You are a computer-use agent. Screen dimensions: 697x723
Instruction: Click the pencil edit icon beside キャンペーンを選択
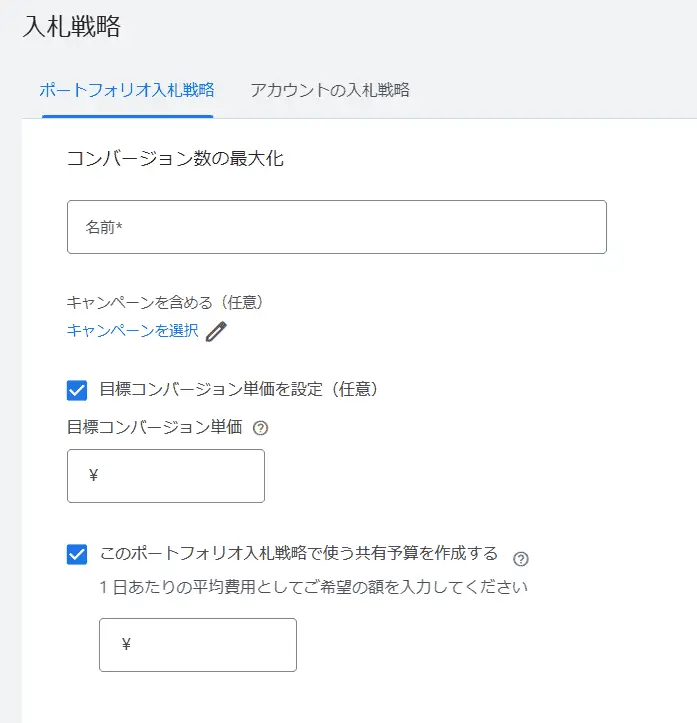coord(216,332)
